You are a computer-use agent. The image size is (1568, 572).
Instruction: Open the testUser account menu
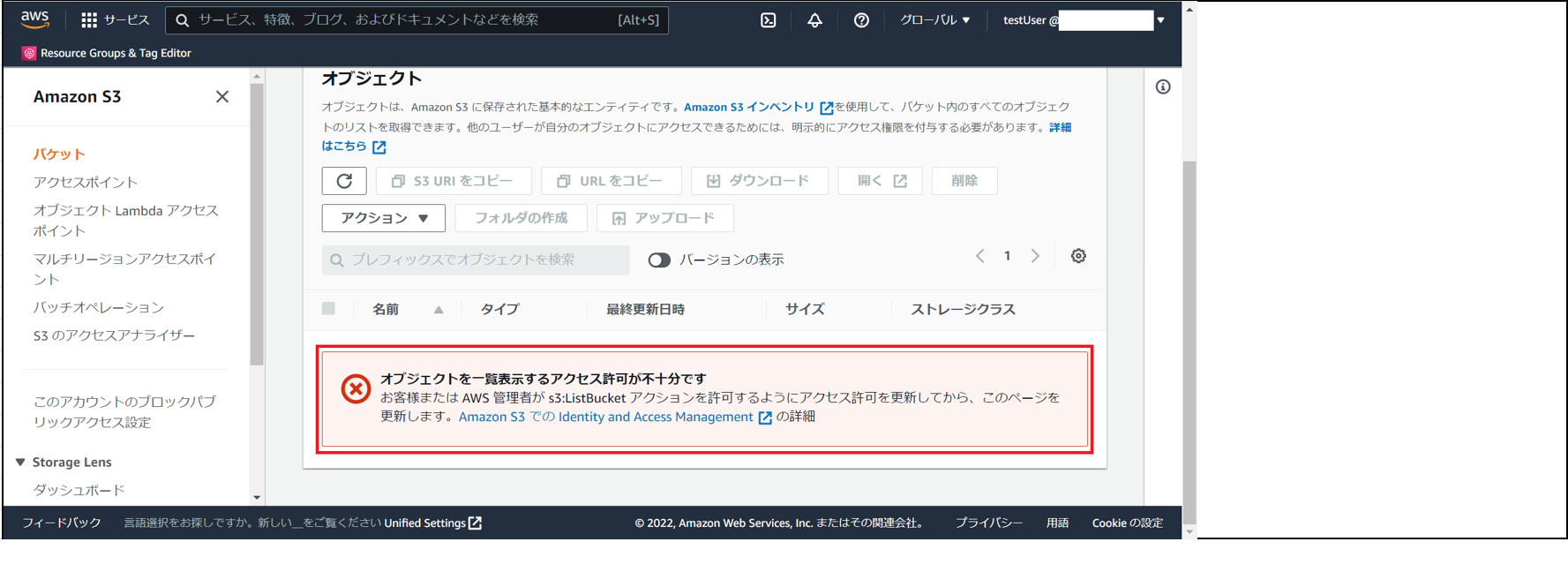(1084, 19)
